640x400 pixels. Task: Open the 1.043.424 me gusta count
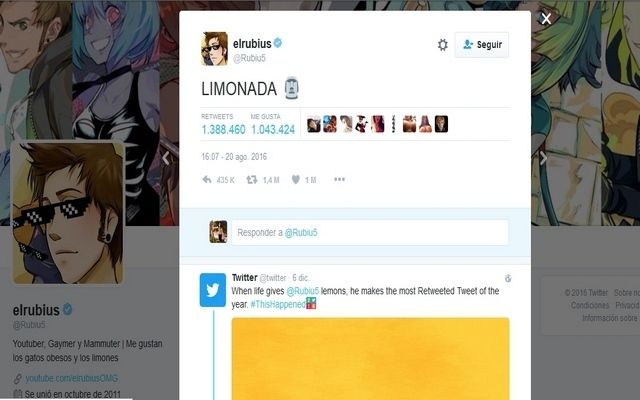273,130
